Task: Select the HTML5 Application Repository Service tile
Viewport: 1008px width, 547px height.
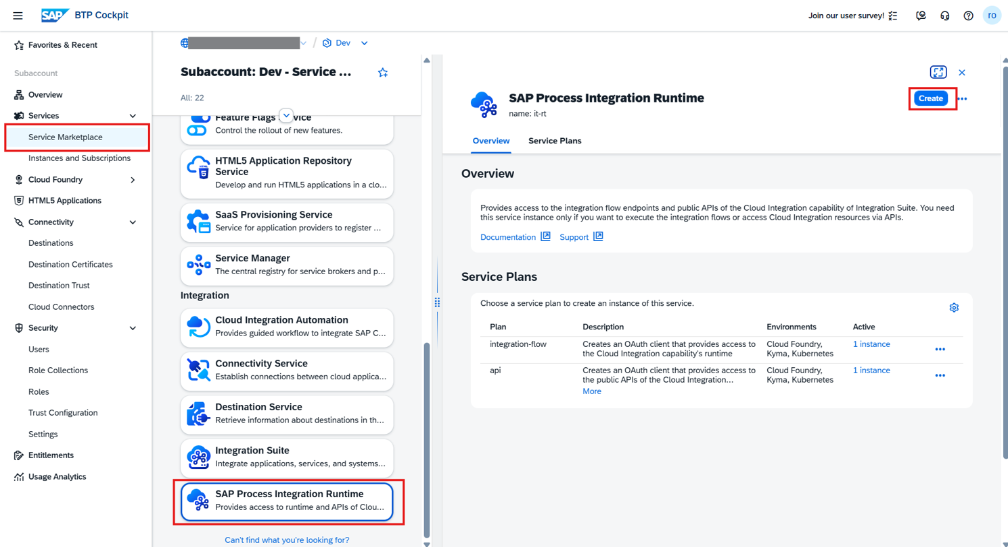Action: click(287, 174)
